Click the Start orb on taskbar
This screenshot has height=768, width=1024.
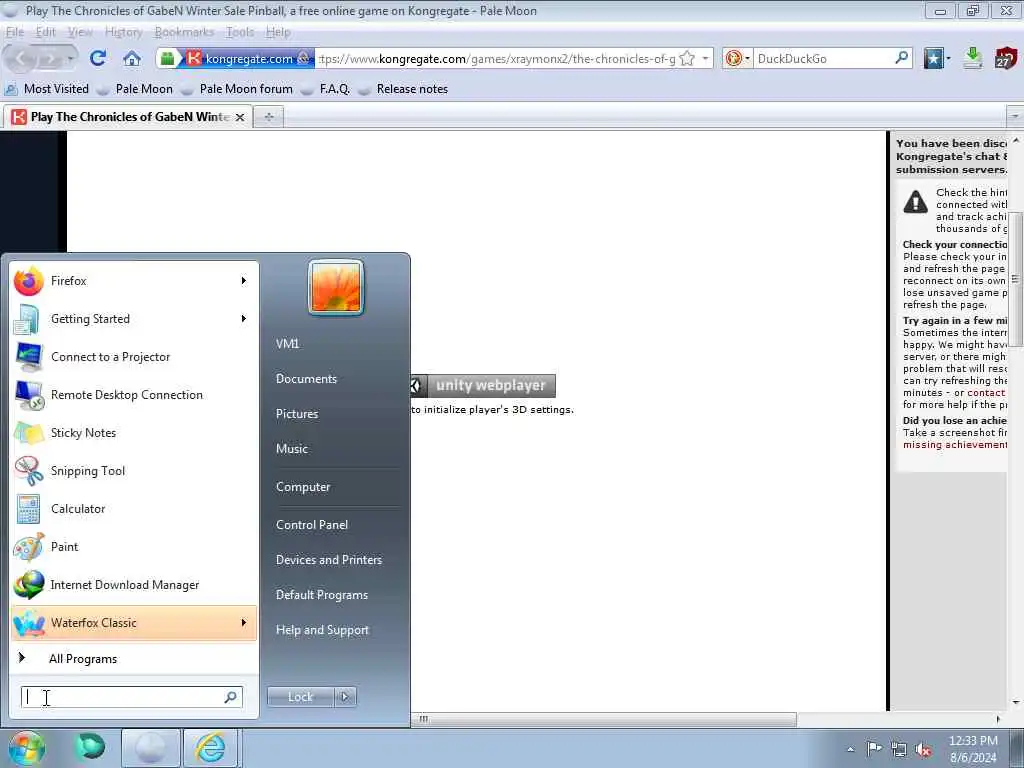click(27, 748)
